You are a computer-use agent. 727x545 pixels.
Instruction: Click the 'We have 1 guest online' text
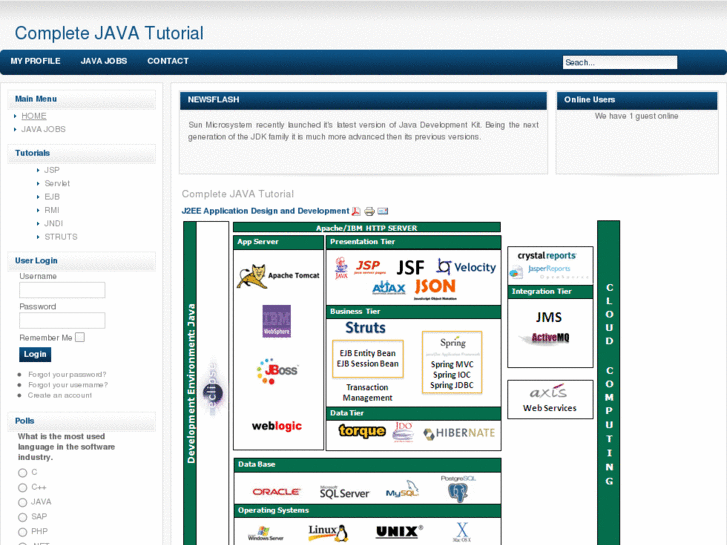[637, 116]
